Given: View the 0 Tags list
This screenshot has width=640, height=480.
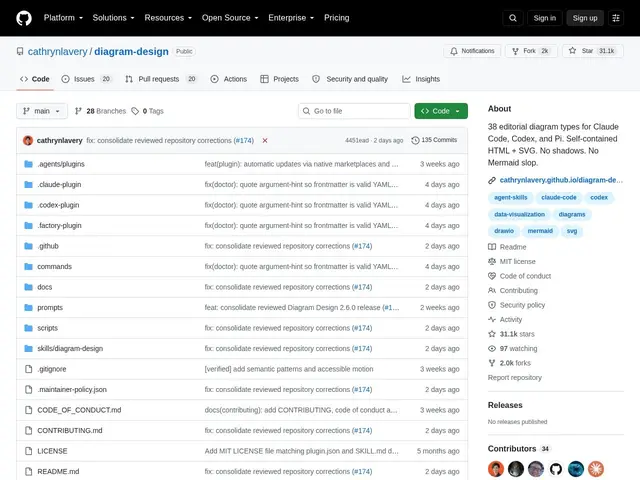Looking at the screenshot, I should click(x=148, y=111).
